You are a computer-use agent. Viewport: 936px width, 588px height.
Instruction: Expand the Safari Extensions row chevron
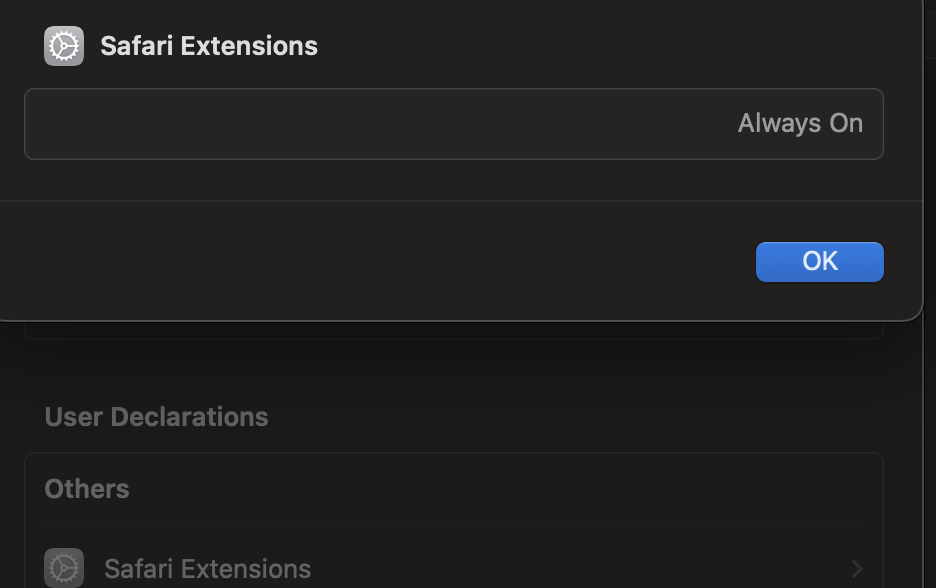tap(856, 569)
